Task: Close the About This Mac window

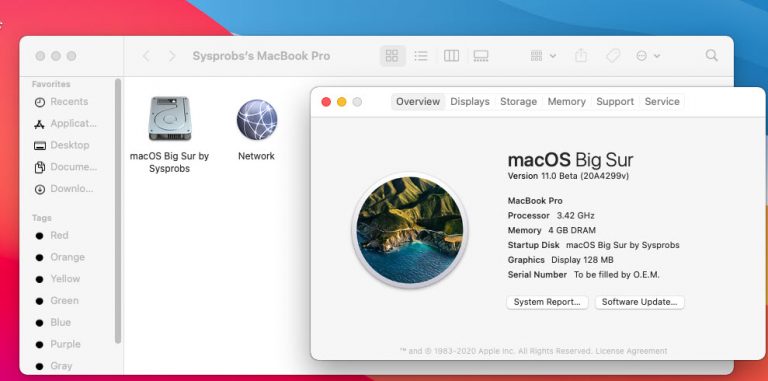Action: pyautogui.click(x=326, y=102)
